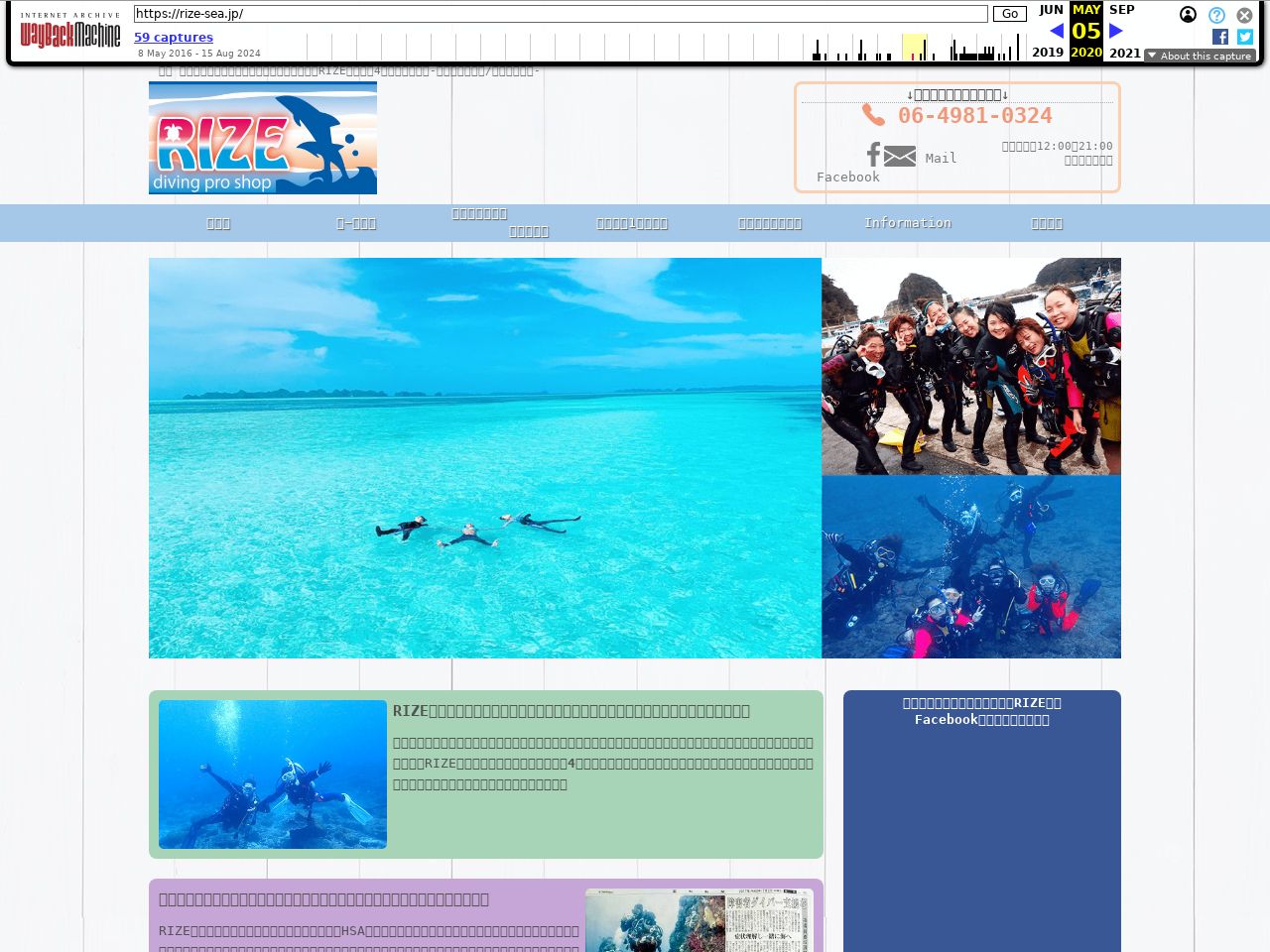The width and height of the screenshot is (1270, 952).
Task: Open the green card heading starting with RIZE
Action: (x=571, y=711)
